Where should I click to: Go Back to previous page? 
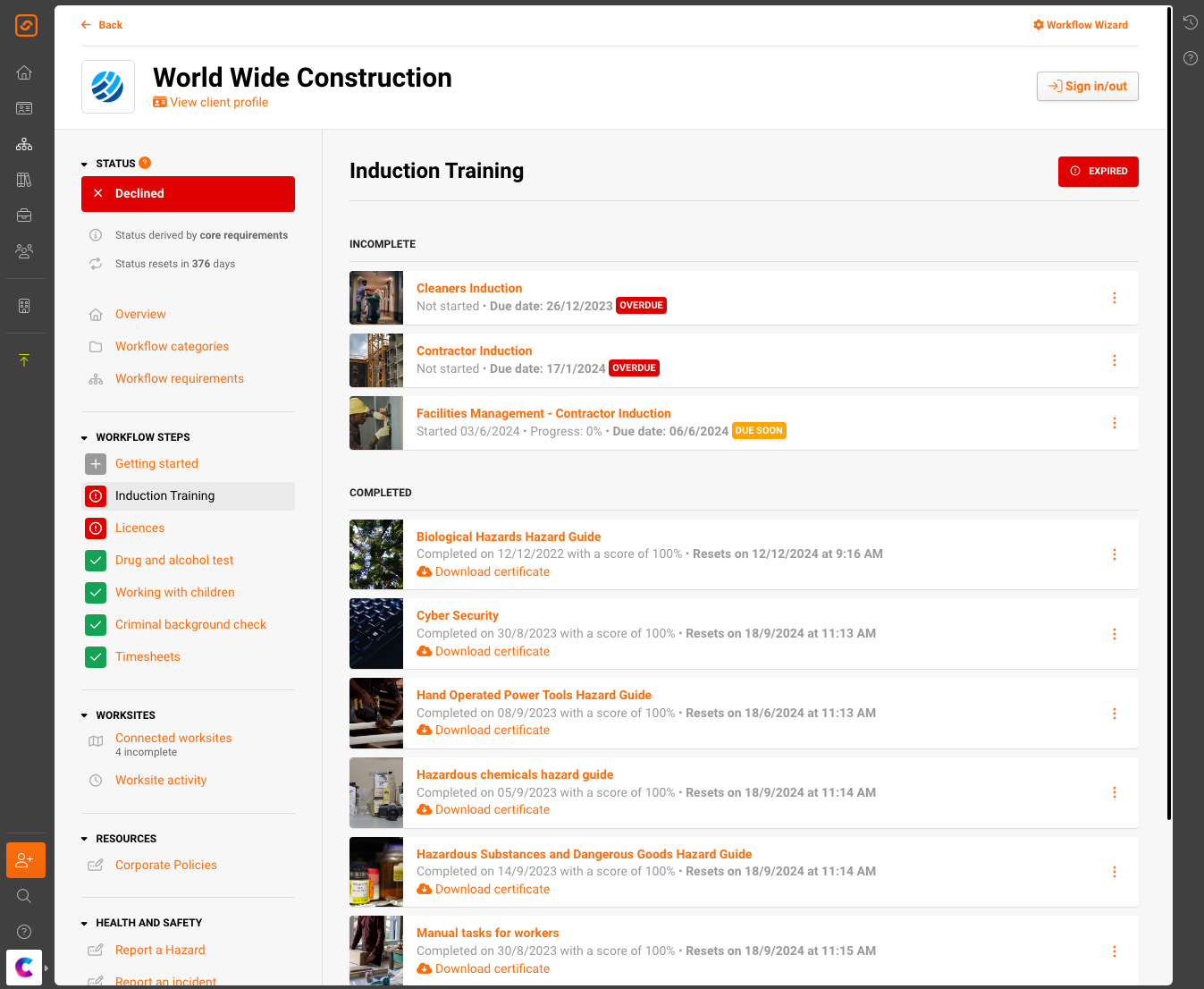102,25
